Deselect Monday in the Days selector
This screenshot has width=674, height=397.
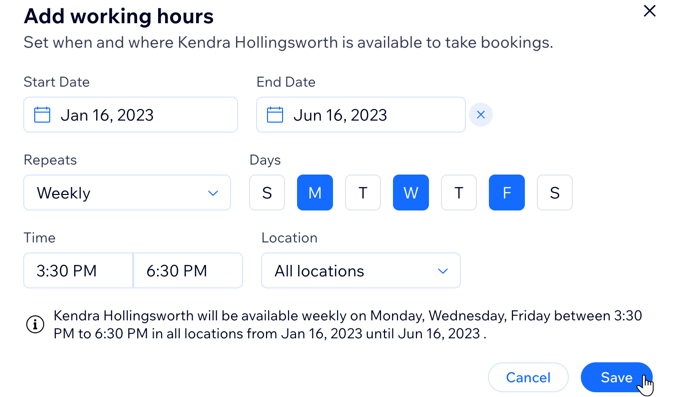[315, 192]
